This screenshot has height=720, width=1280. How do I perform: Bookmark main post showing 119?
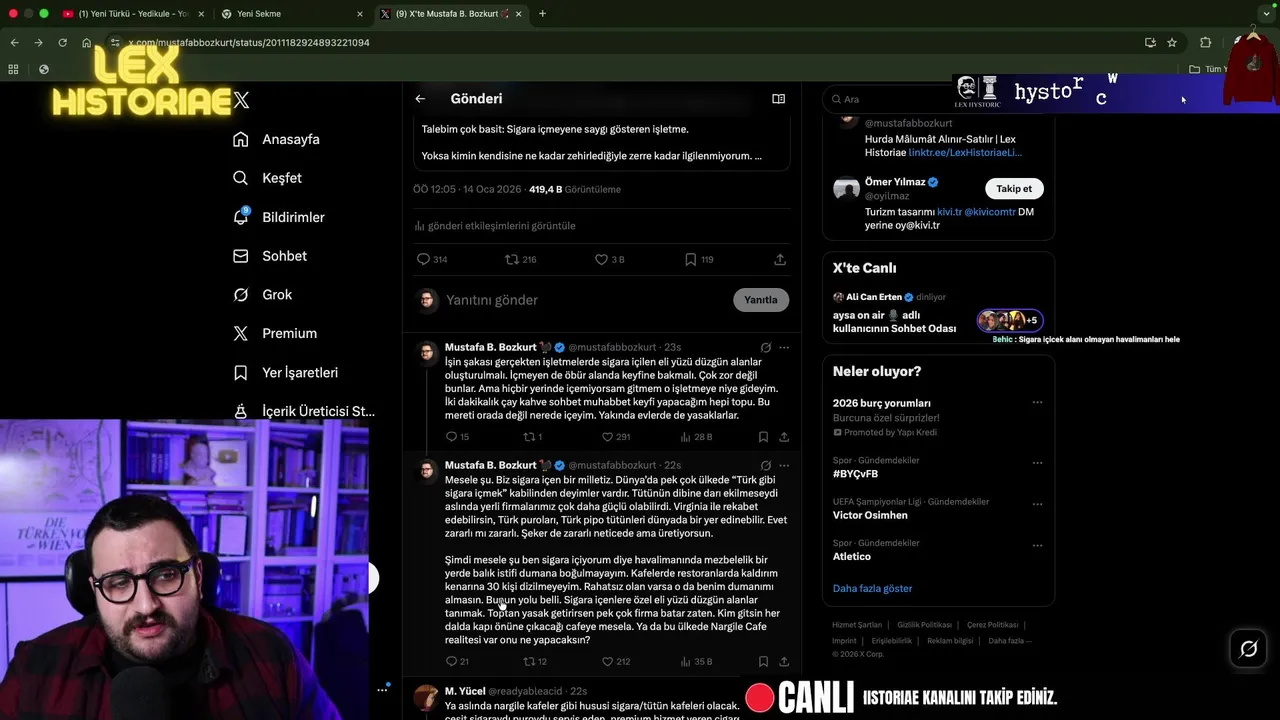[x=699, y=259]
